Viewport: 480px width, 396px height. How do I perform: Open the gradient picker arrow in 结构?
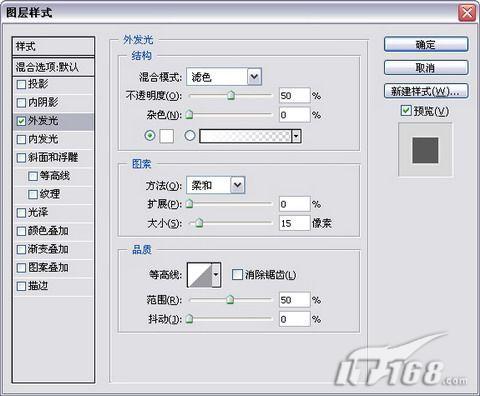[x=296, y=136]
